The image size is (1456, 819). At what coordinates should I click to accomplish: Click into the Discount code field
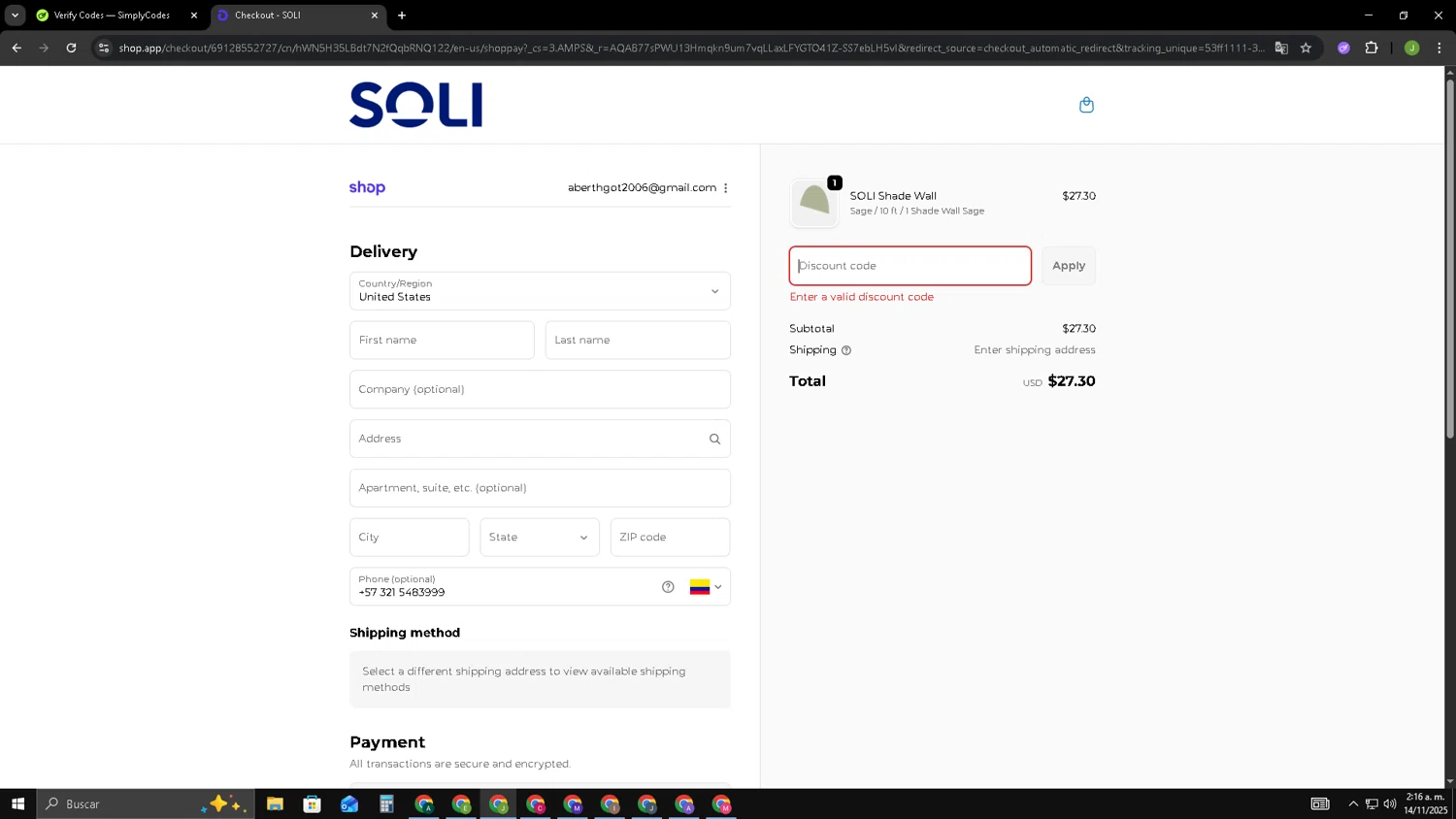click(910, 266)
